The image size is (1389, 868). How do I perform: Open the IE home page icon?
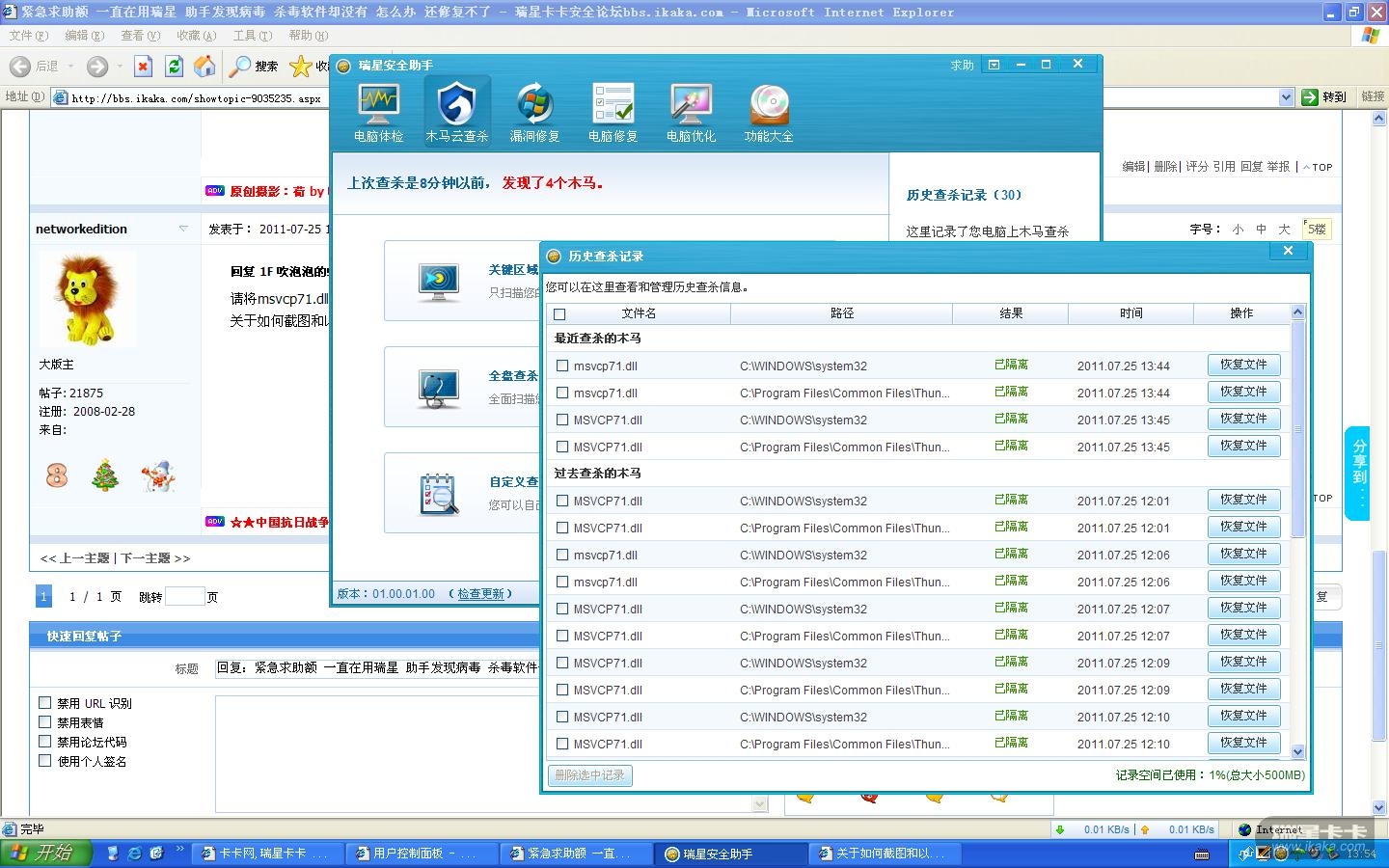pos(204,66)
